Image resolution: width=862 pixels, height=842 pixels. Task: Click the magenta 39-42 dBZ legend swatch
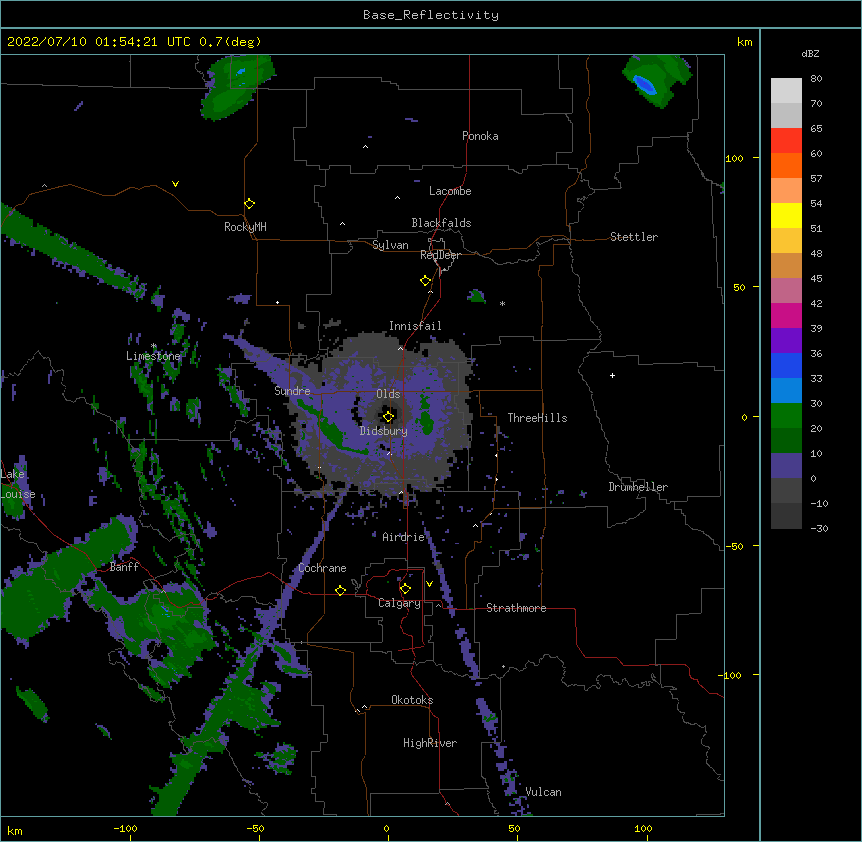(x=786, y=316)
